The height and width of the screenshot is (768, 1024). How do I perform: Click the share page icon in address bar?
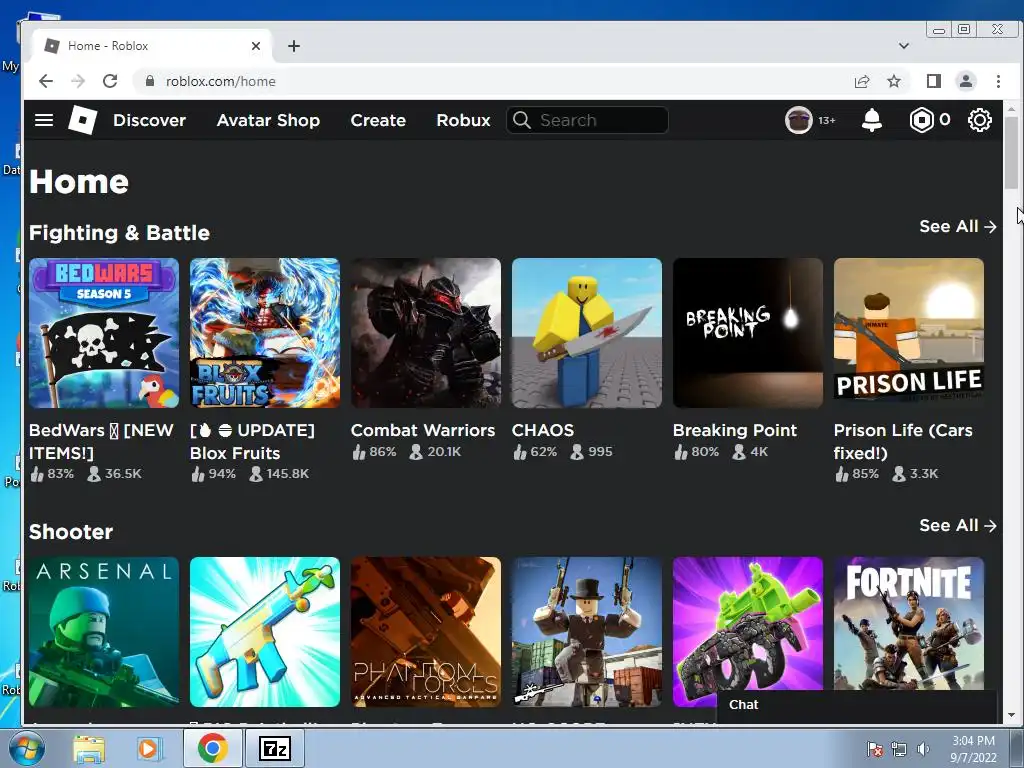tap(862, 81)
